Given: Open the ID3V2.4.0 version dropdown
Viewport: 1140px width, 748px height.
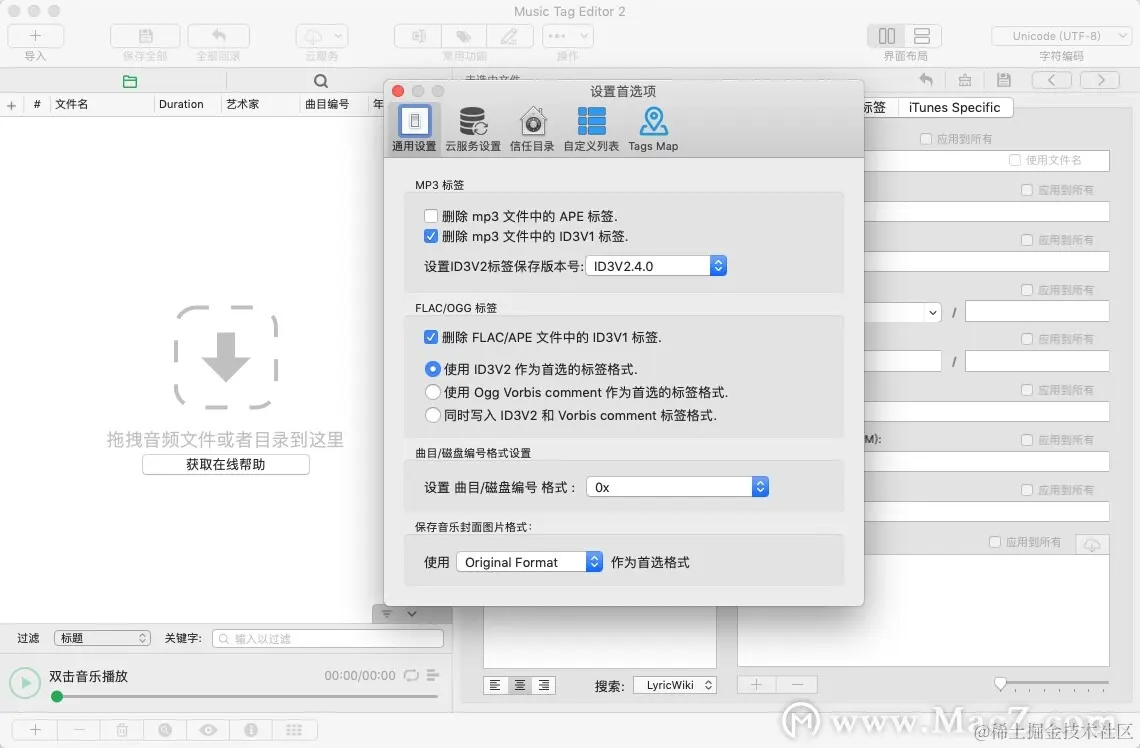Looking at the screenshot, I should (x=656, y=266).
